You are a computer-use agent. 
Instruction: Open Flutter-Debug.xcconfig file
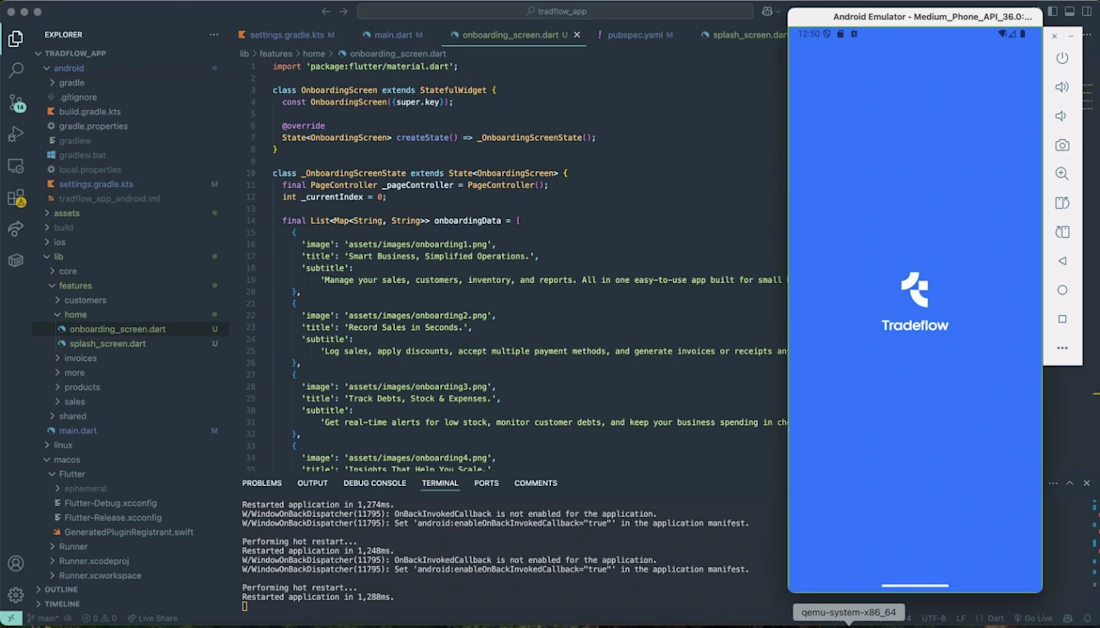(110, 503)
